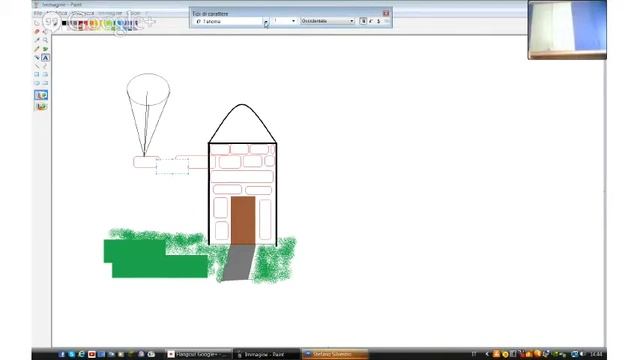Open the font size dropdown
640x360 pixels.
pos(293,21)
